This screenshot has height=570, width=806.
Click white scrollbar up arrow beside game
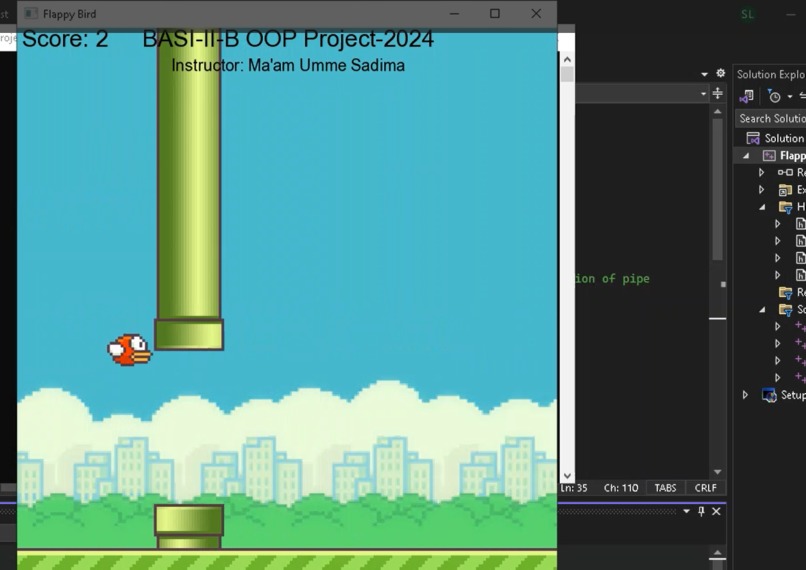567,60
